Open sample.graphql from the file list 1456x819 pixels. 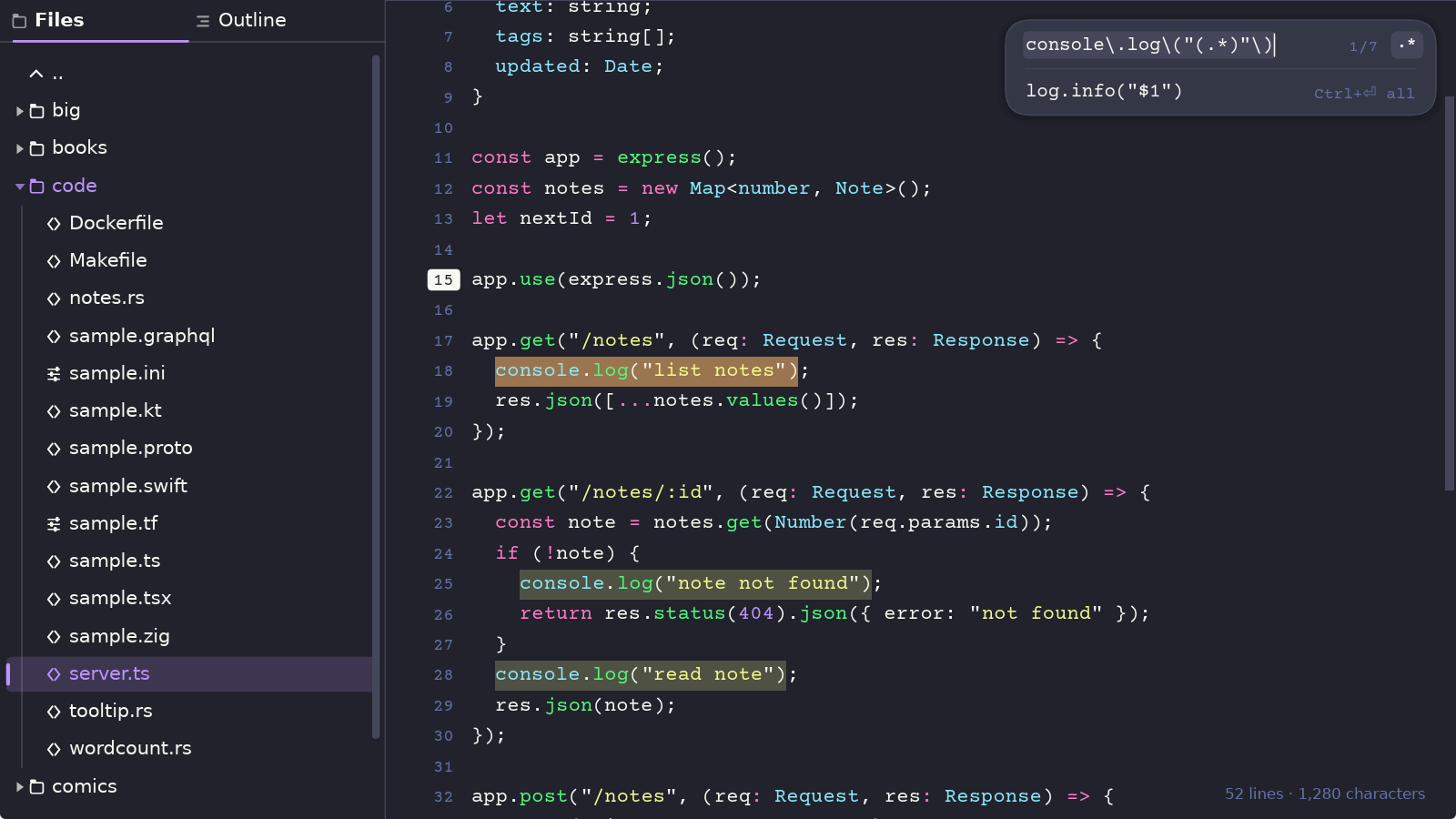point(189,336)
